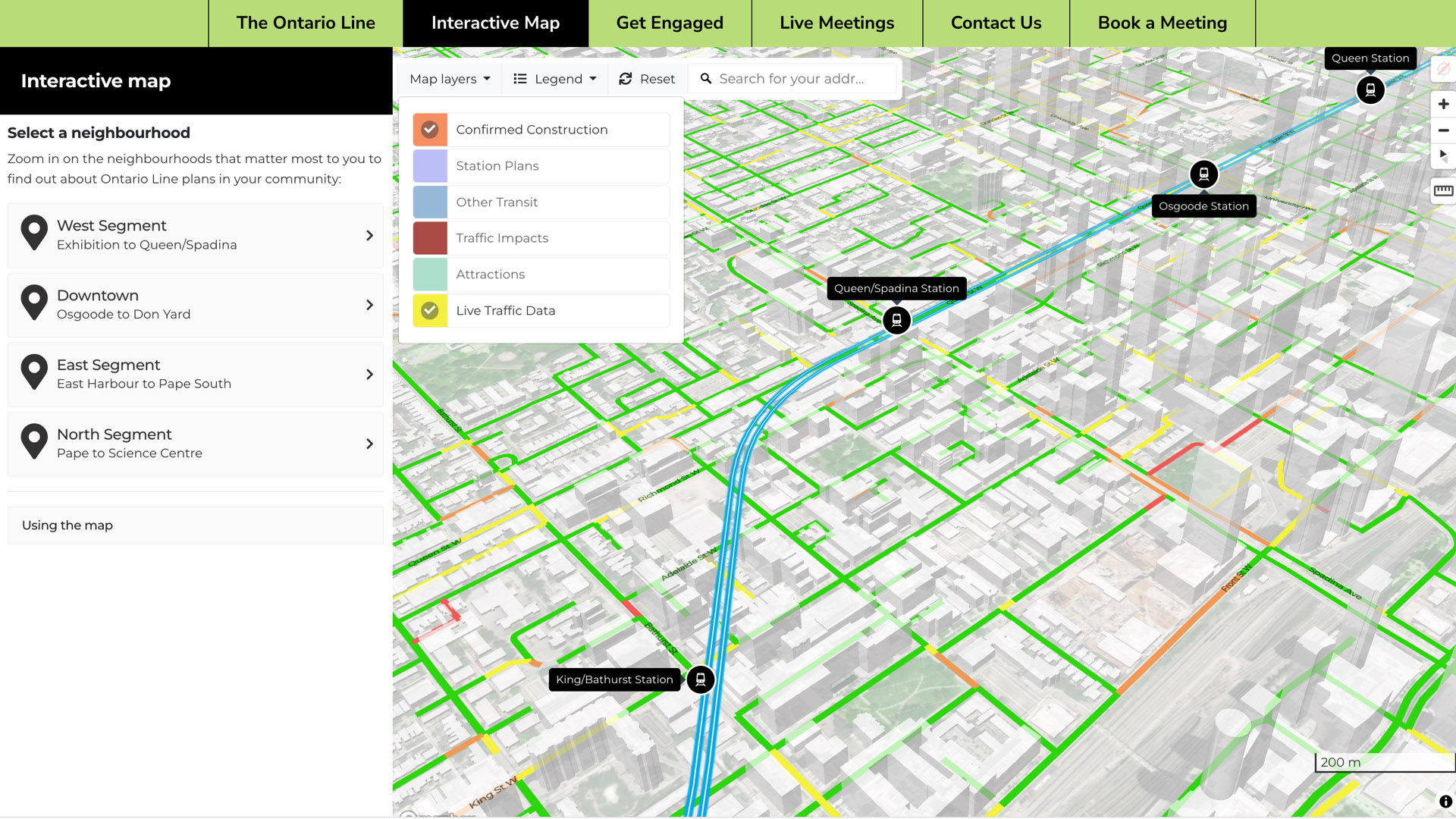Open the Legend dropdown
The height and width of the screenshot is (819, 1456).
(555, 79)
